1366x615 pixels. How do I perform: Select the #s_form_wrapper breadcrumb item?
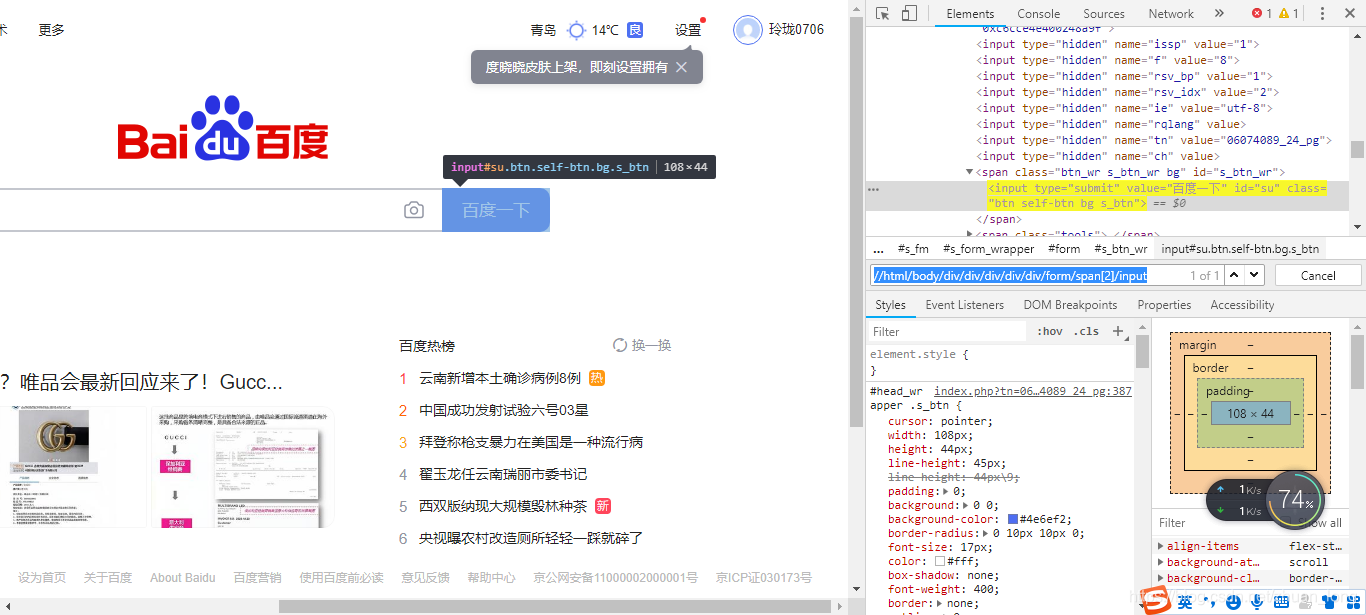(x=988, y=248)
